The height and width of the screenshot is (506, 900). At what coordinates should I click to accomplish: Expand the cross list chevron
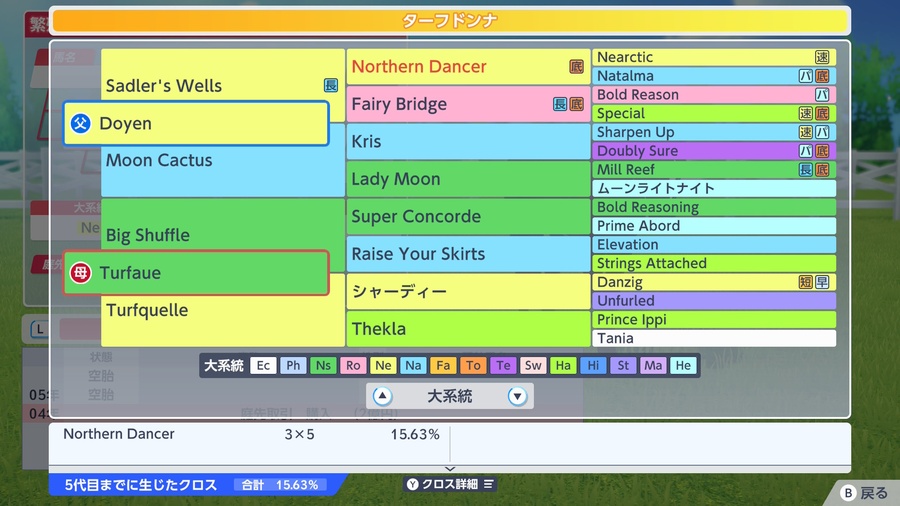pyautogui.click(x=450, y=469)
